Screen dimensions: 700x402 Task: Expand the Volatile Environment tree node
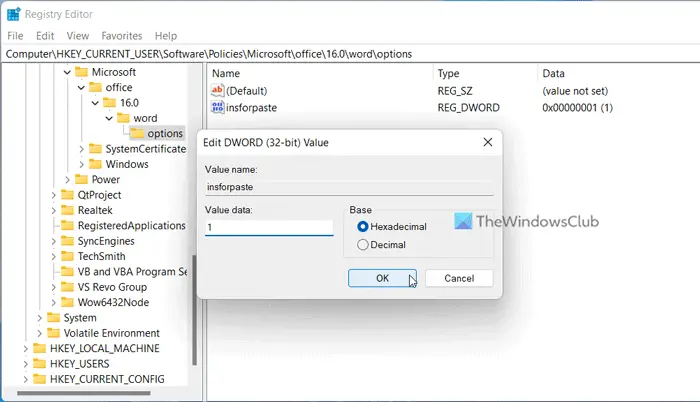pos(39,333)
